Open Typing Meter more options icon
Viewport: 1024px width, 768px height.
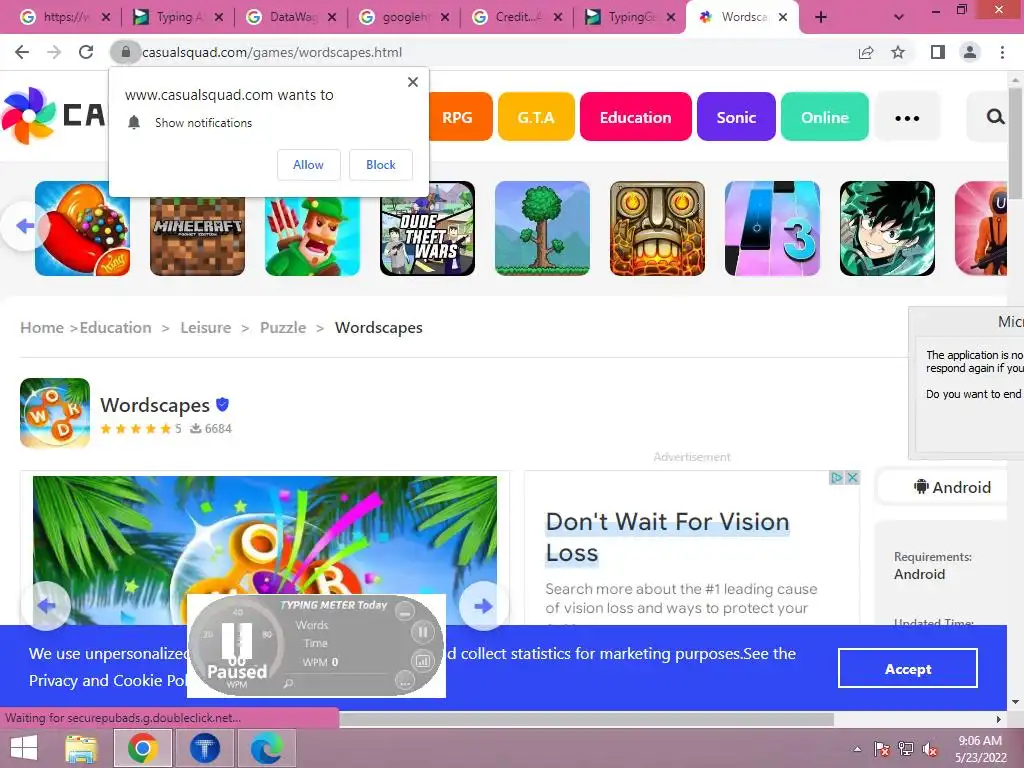405,680
